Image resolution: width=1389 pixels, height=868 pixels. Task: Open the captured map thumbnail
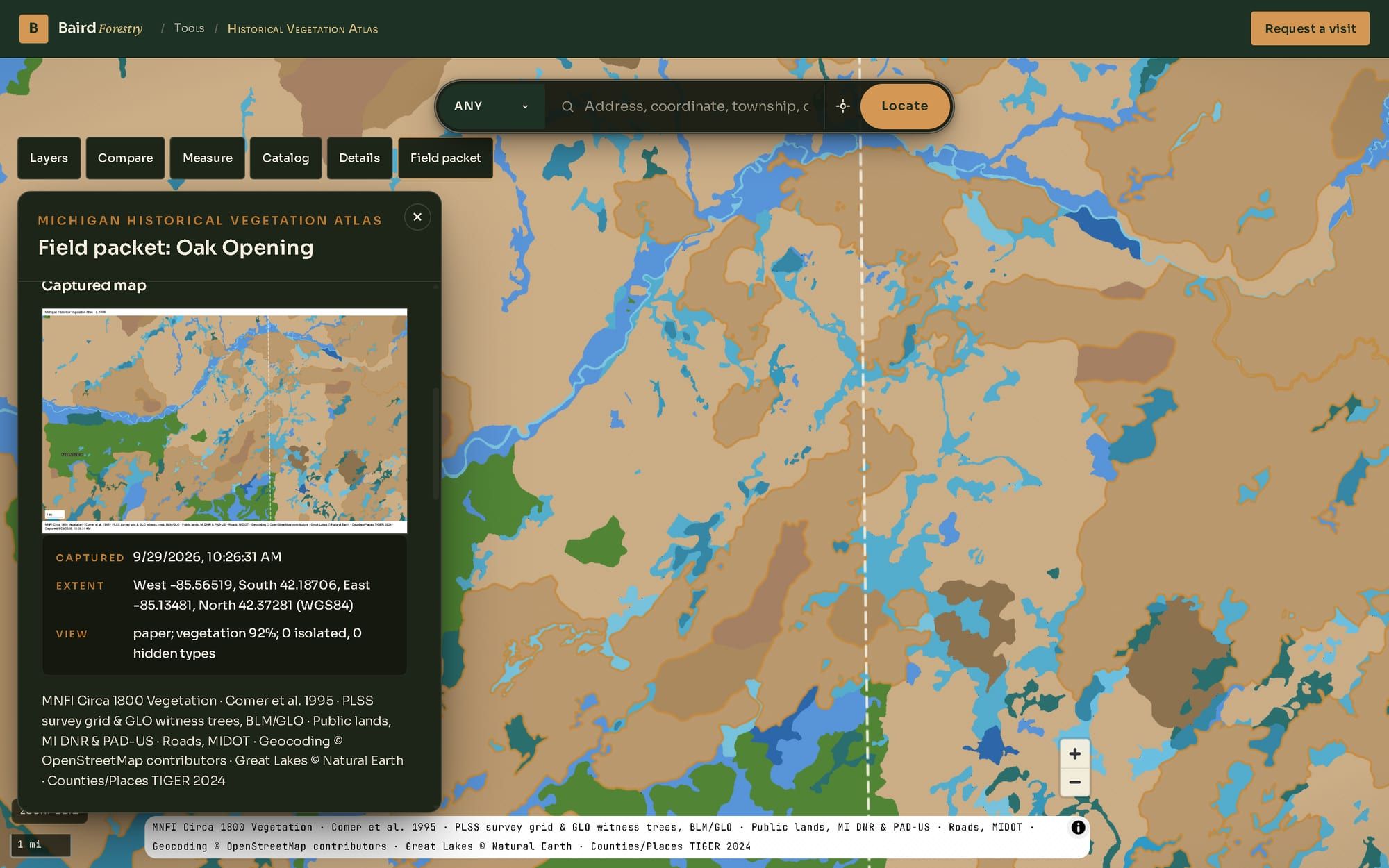[x=224, y=421]
